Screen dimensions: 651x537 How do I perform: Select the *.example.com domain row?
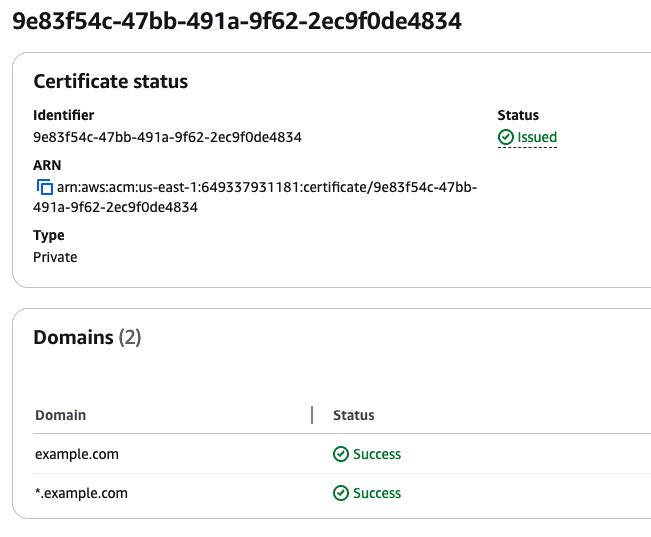pos(342,493)
